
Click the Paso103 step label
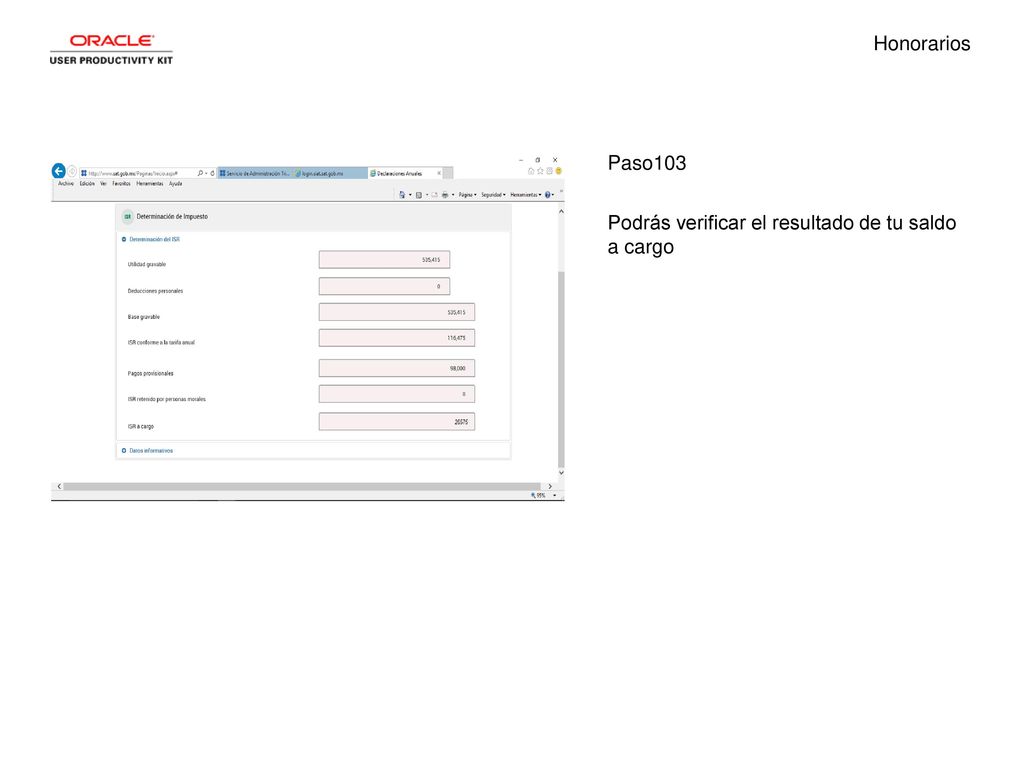[647, 163]
